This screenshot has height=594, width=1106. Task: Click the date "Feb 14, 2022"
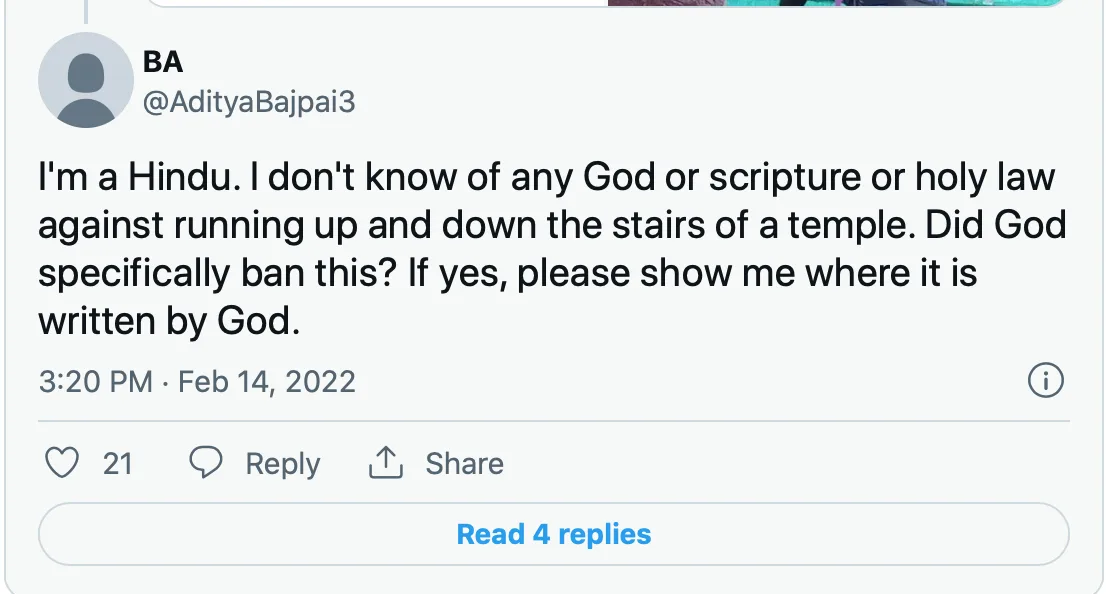[x=267, y=381]
